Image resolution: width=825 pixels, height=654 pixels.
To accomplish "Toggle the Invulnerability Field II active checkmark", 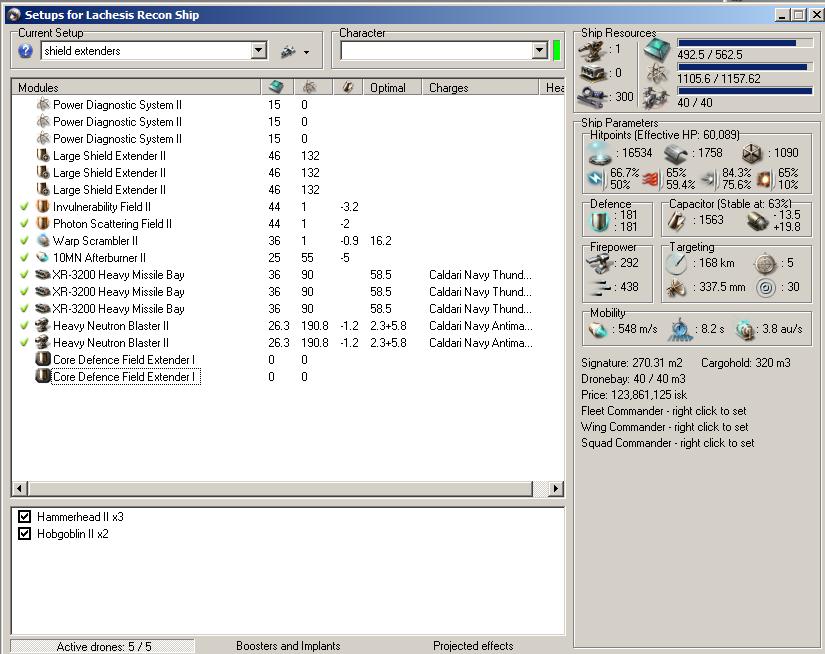I will [x=24, y=207].
